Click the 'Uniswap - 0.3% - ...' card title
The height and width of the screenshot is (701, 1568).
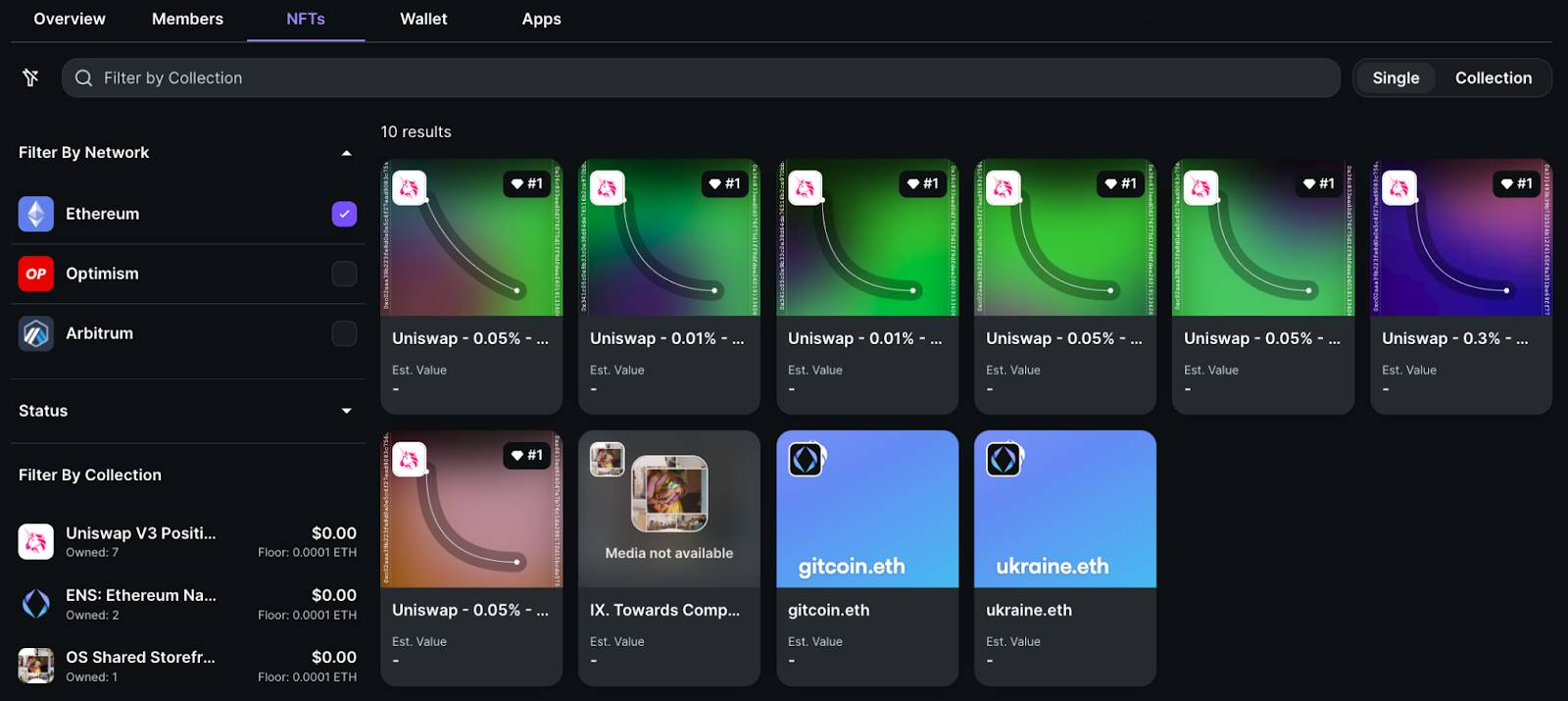tap(1455, 338)
